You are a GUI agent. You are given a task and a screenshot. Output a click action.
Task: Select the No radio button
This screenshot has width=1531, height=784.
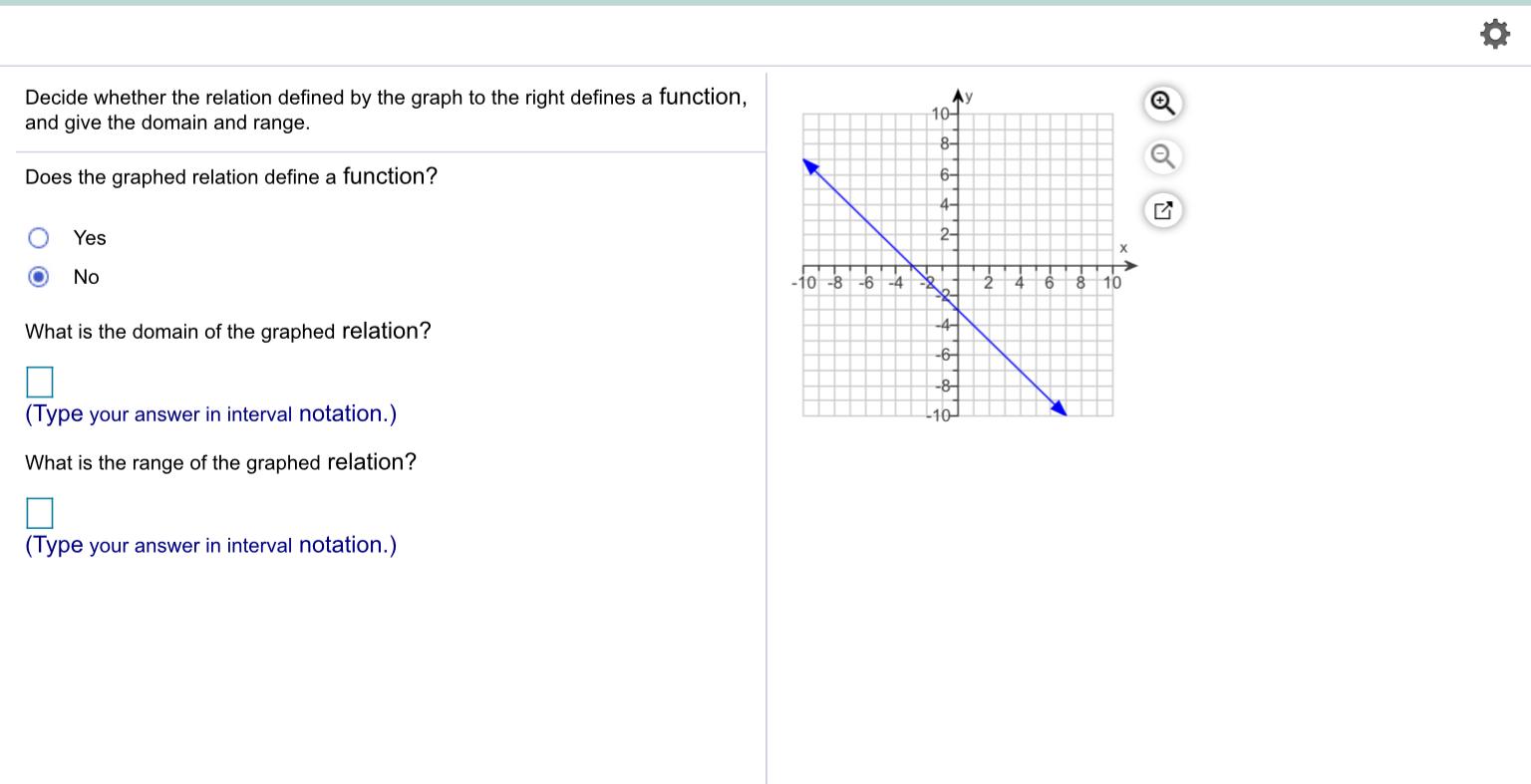(x=39, y=277)
